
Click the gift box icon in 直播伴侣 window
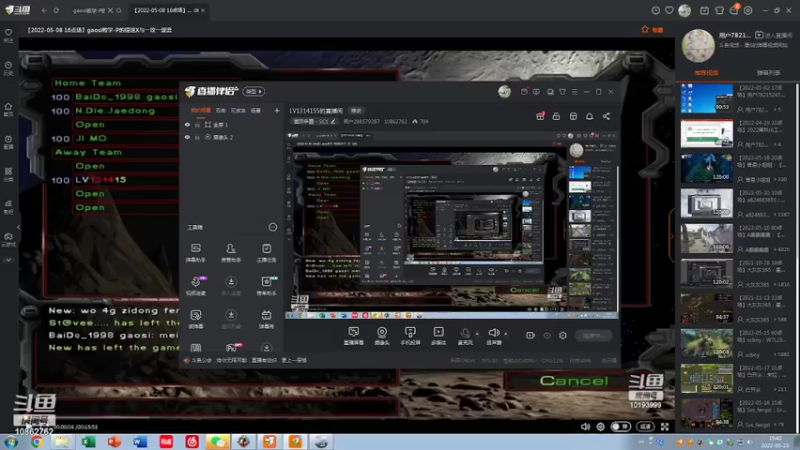540,116
